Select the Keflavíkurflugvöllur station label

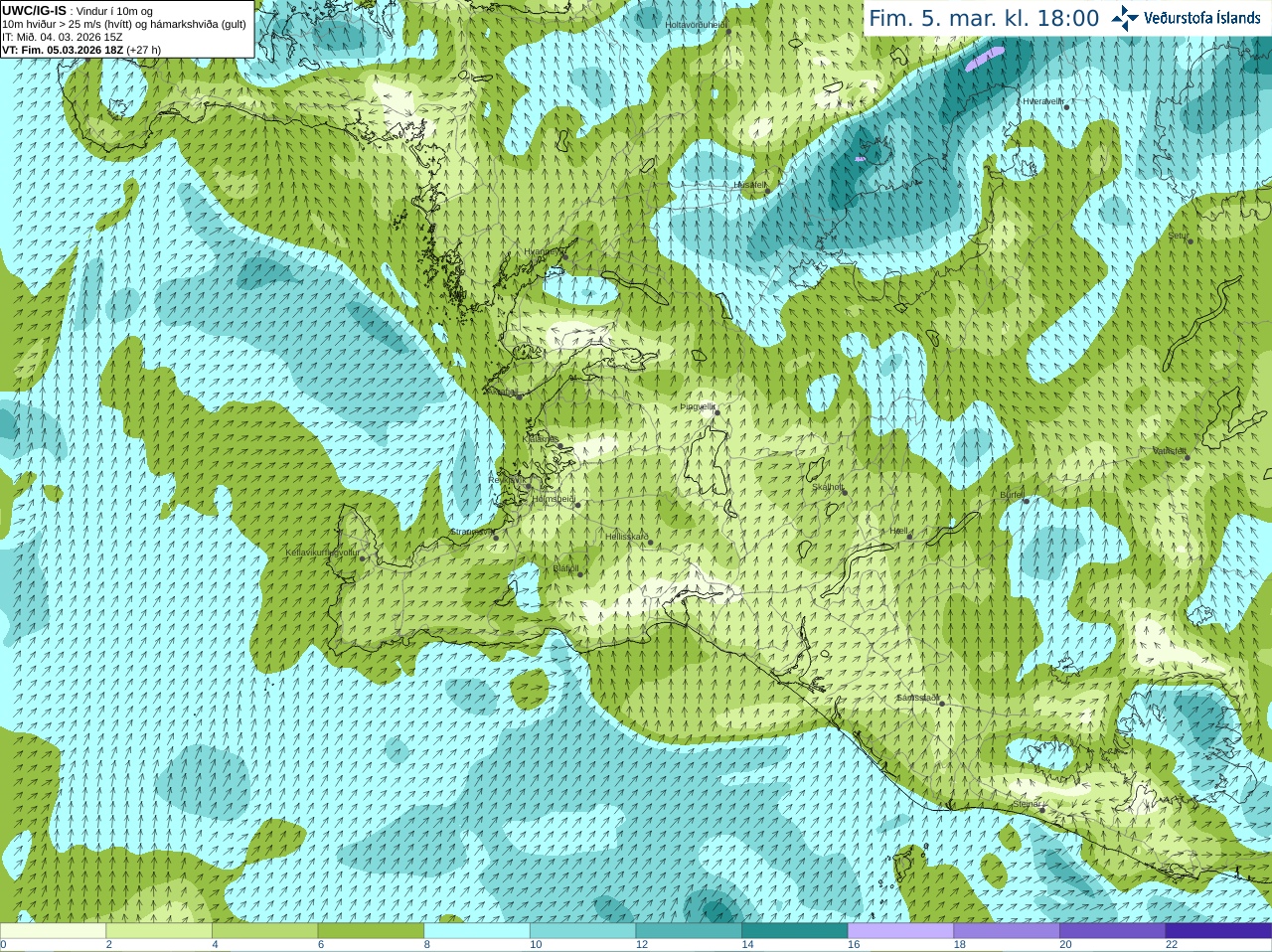pos(322,553)
